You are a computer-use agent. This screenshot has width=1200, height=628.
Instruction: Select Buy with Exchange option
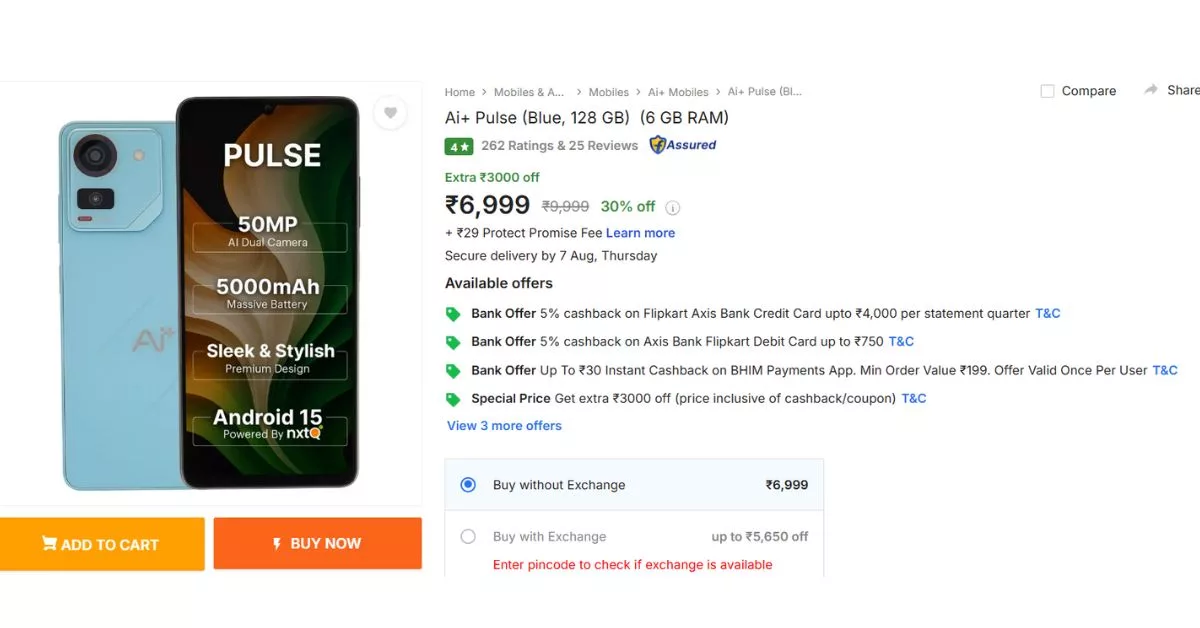[468, 536]
